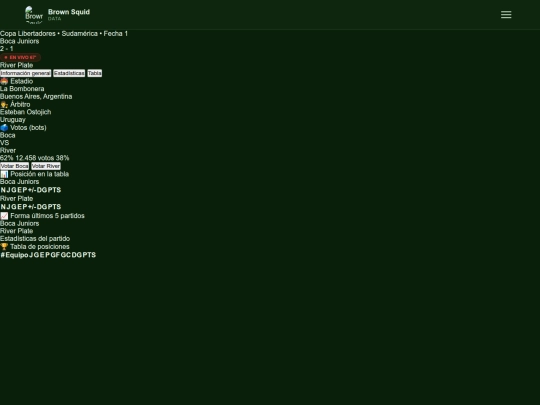Click the 'VS' text in the votes section

tap(4, 143)
